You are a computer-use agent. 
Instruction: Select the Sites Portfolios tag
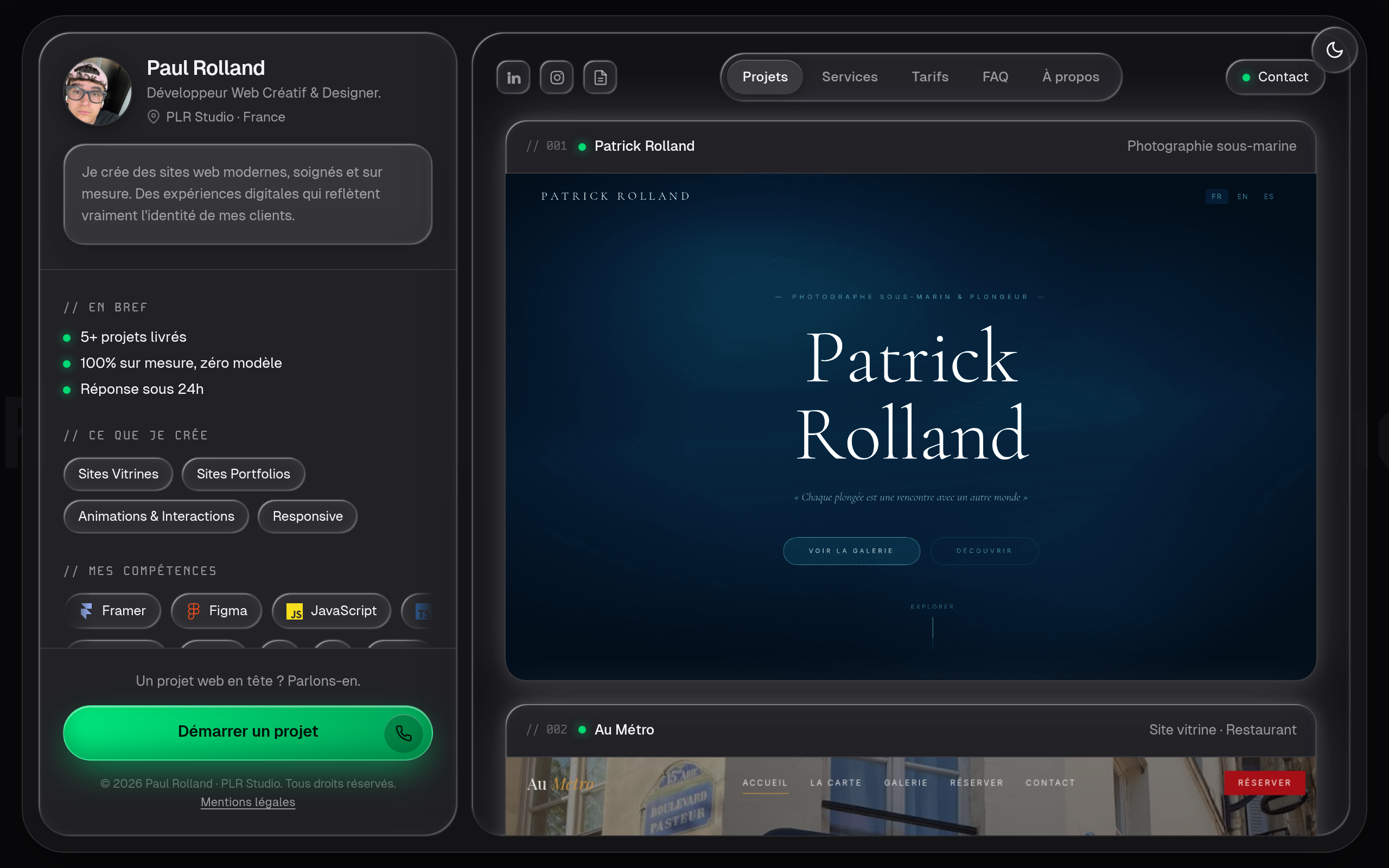point(244,474)
